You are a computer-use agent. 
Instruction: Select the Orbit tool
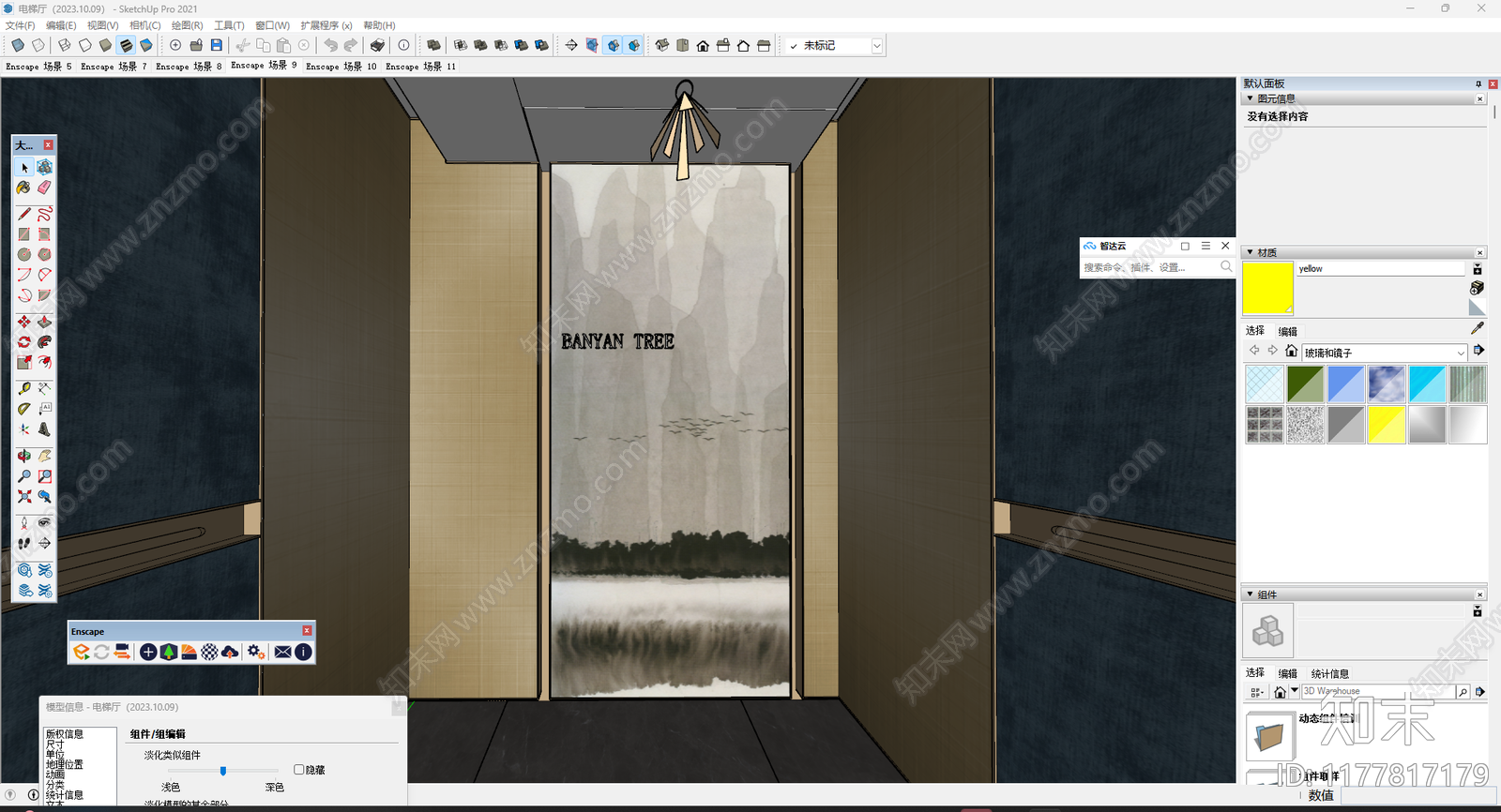[x=24, y=456]
